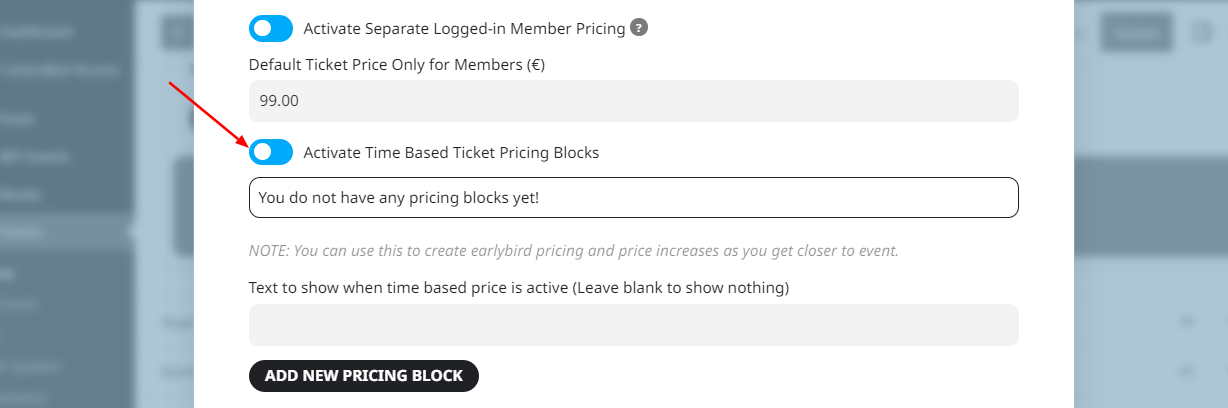Toggle Activate Separate Logged-in Member Pricing switch

pyautogui.click(x=271, y=29)
